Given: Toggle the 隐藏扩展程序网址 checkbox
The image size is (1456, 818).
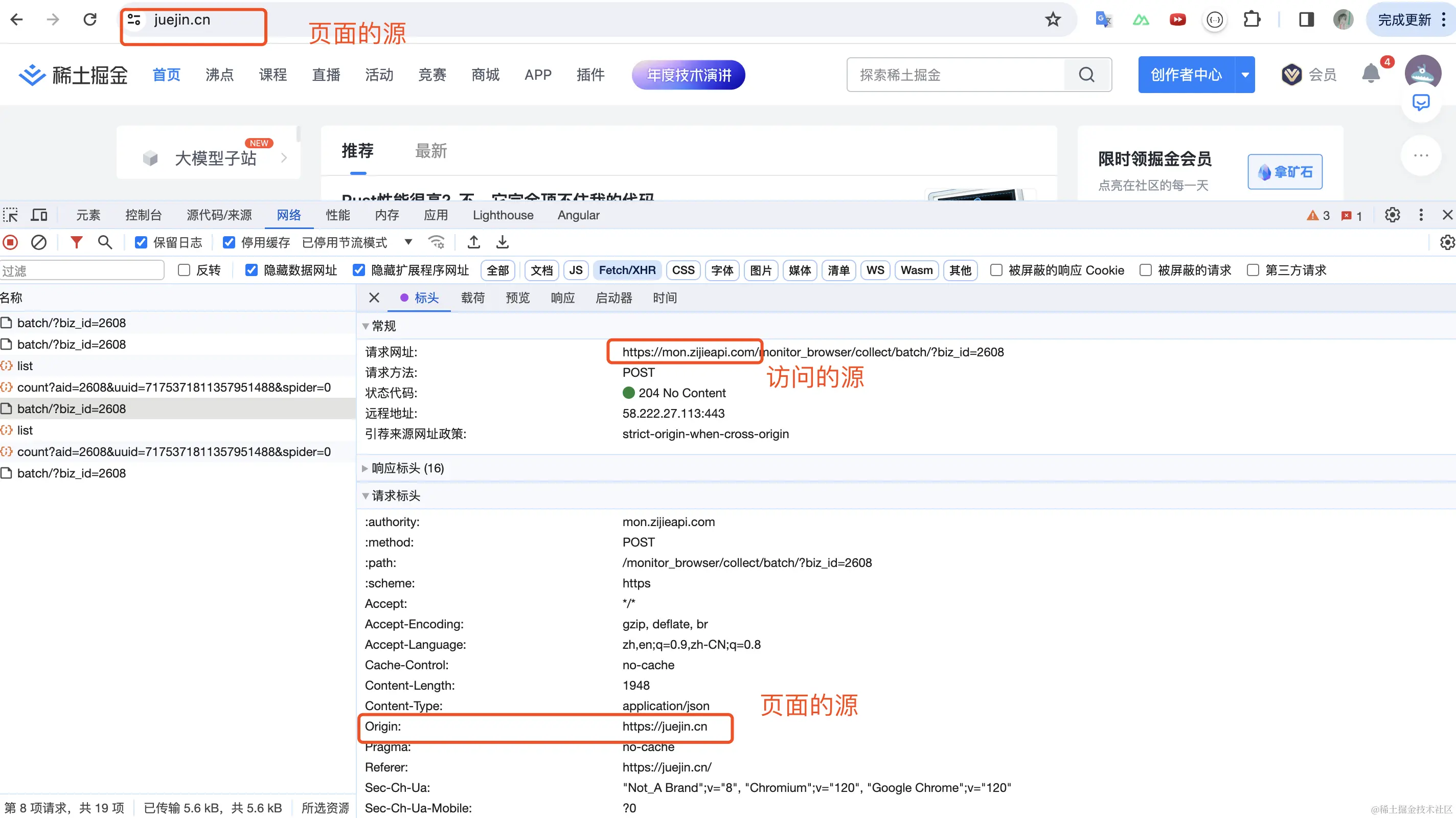Looking at the screenshot, I should tap(358, 270).
